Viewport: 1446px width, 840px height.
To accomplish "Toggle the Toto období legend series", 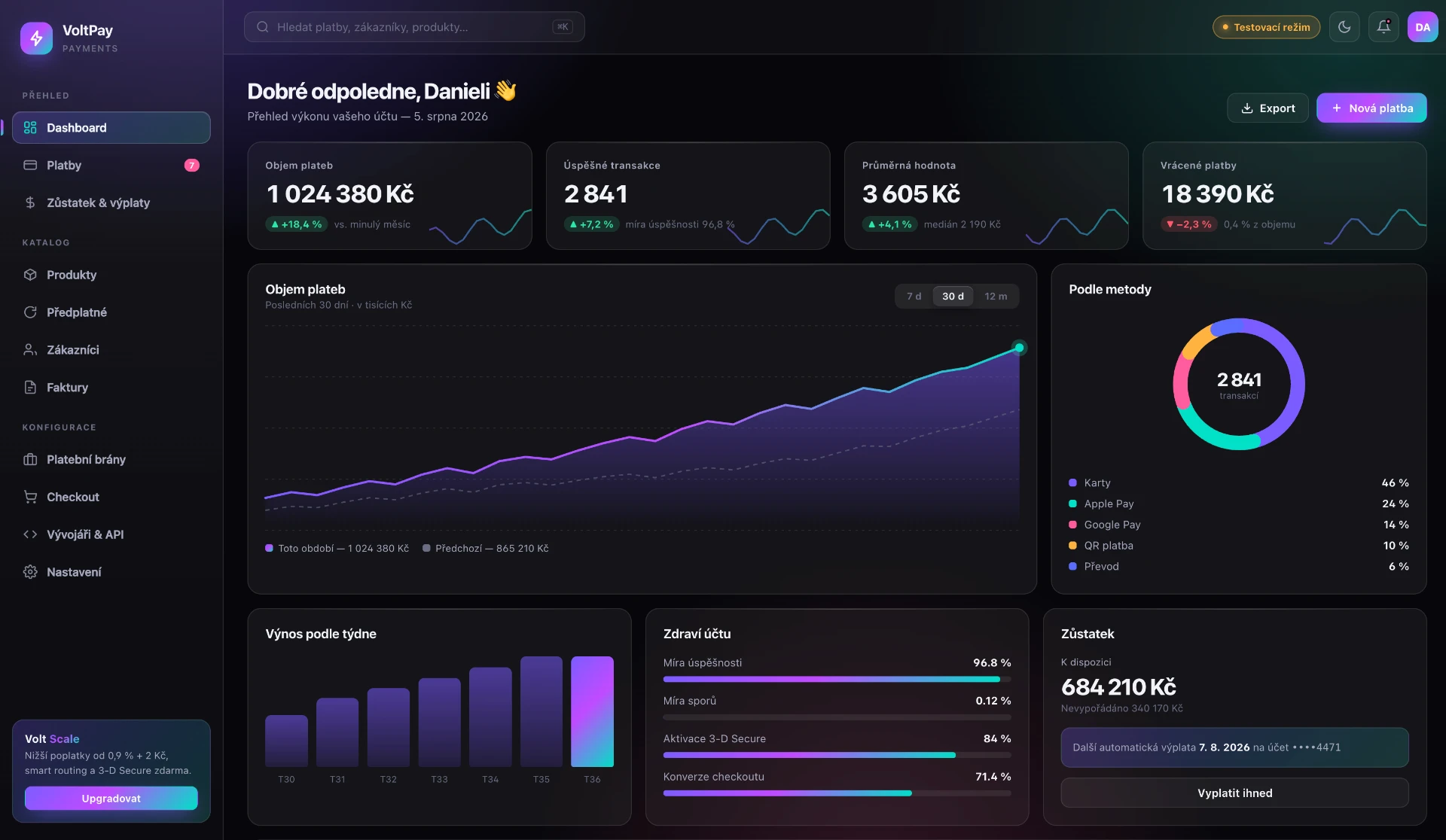I will tap(337, 549).
